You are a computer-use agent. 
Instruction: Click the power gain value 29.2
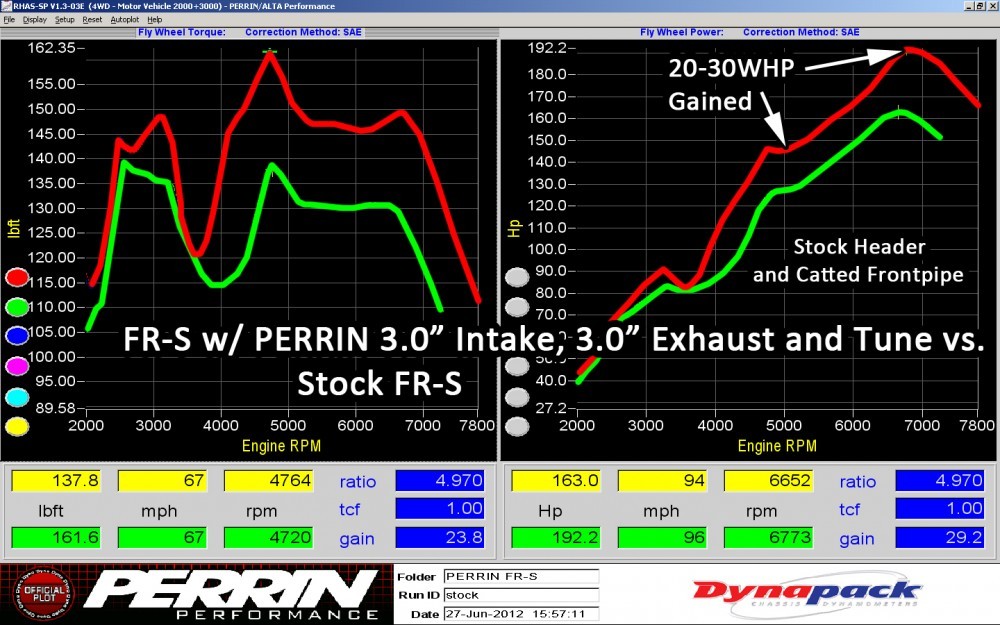[940, 537]
